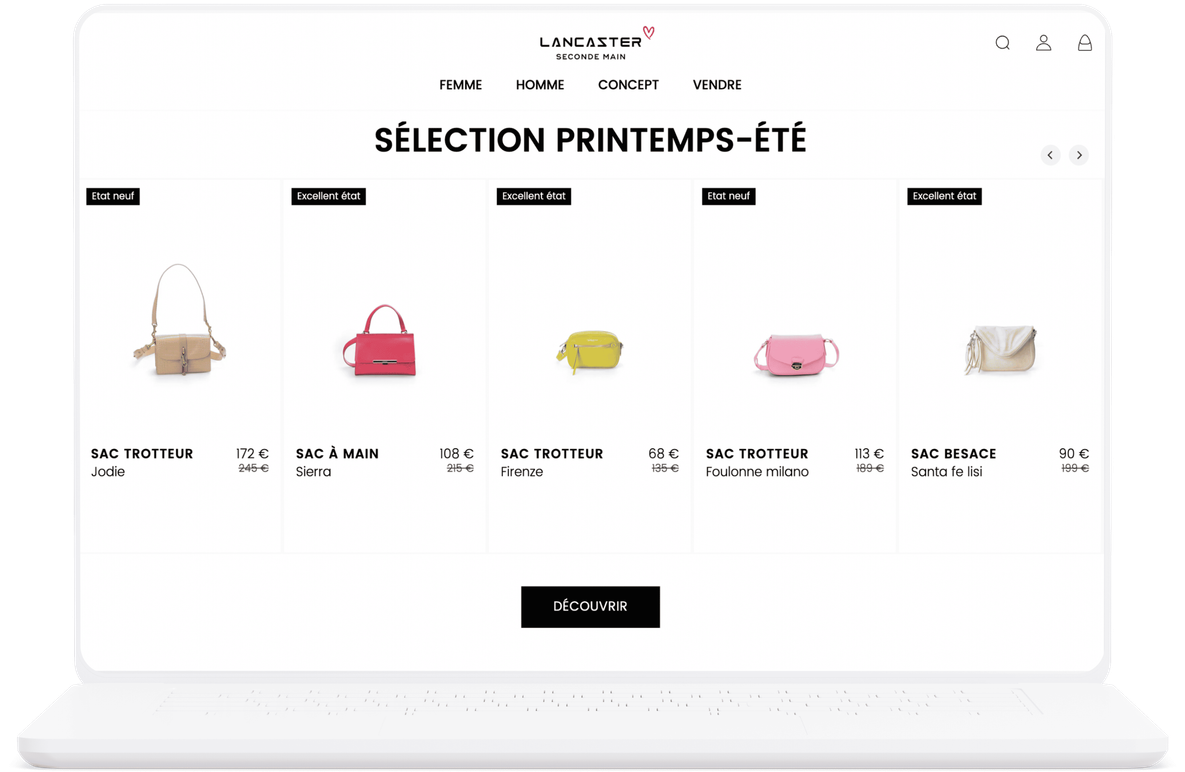Open the cream Santa fe lisi image

click(1001, 349)
